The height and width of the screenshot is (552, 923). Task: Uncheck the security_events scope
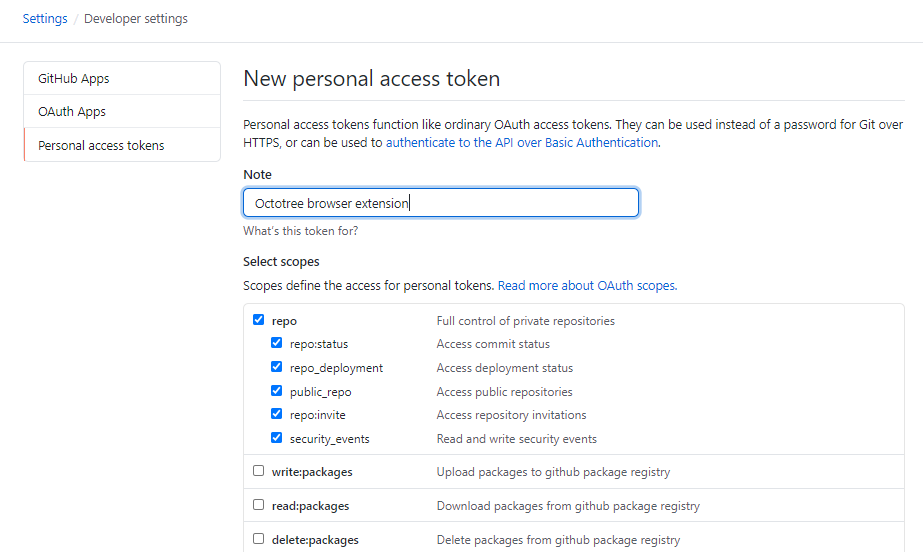tap(276, 438)
